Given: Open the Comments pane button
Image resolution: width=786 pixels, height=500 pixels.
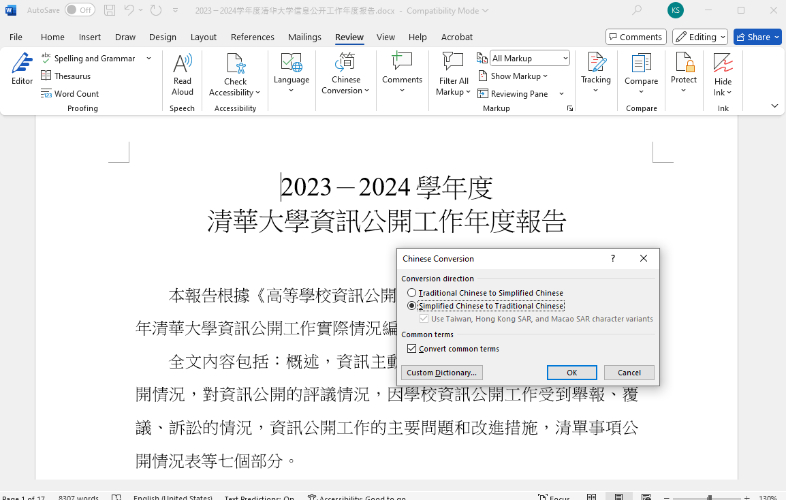Looking at the screenshot, I should pos(636,37).
